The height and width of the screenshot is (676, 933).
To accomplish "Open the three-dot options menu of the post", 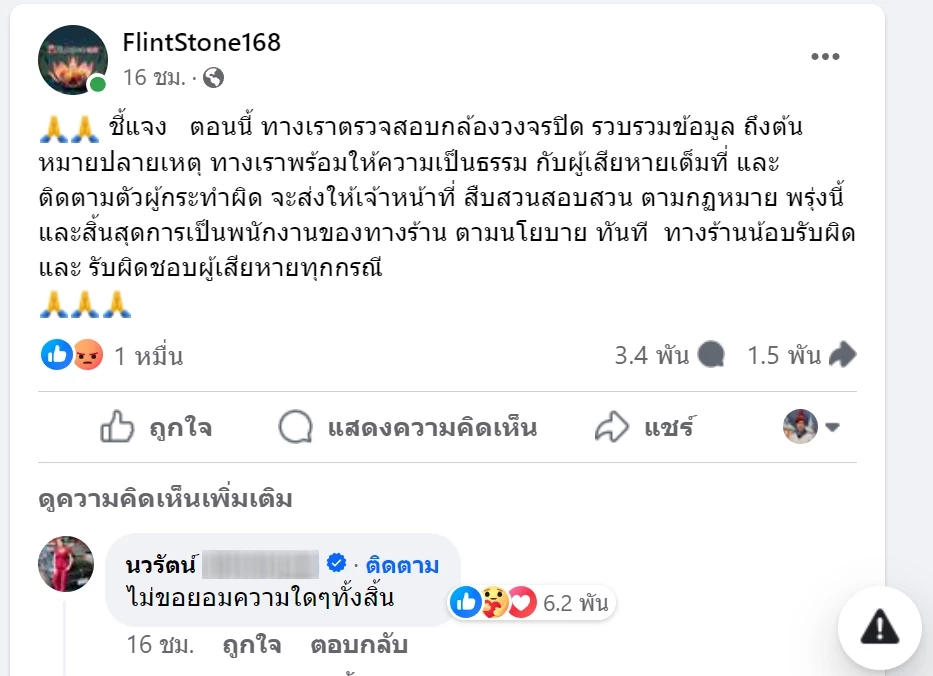I will pyautogui.click(x=826, y=56).
